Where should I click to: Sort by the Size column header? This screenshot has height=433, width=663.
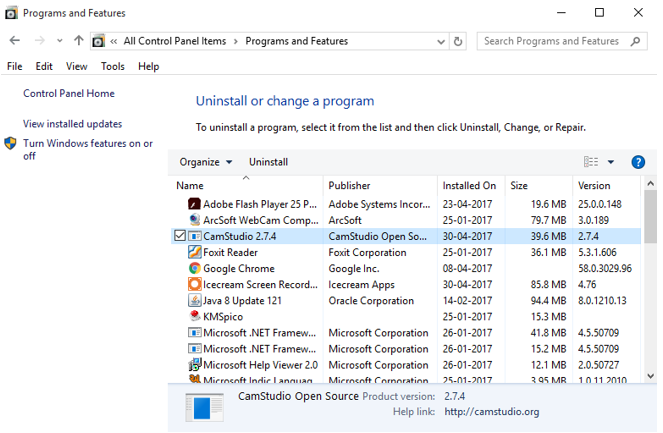(539, 186)
